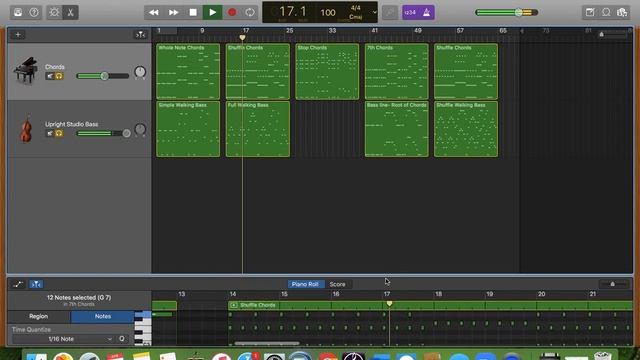Select the Simple Walking Bass region
640x360 pixels.
(188, 129)
